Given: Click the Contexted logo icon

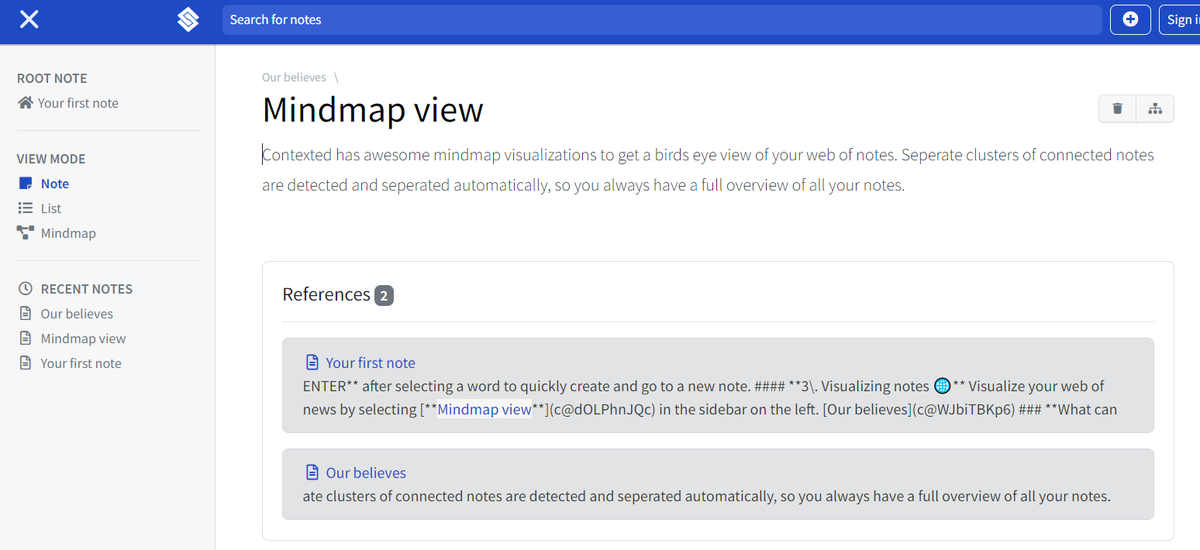Looking at the screenshot, I should [x=188, y=19].
